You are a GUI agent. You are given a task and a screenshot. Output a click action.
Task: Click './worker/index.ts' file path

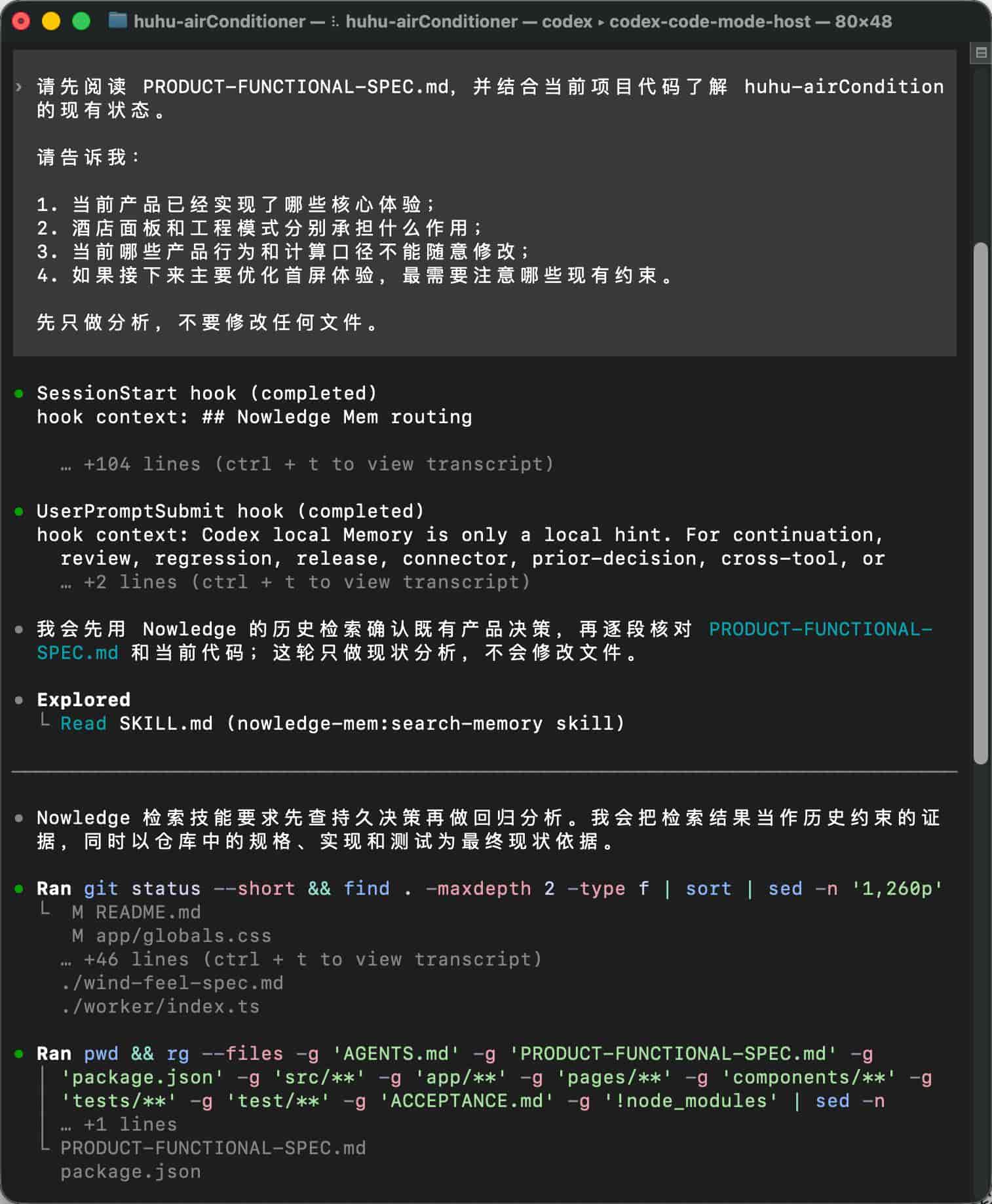161,1007
